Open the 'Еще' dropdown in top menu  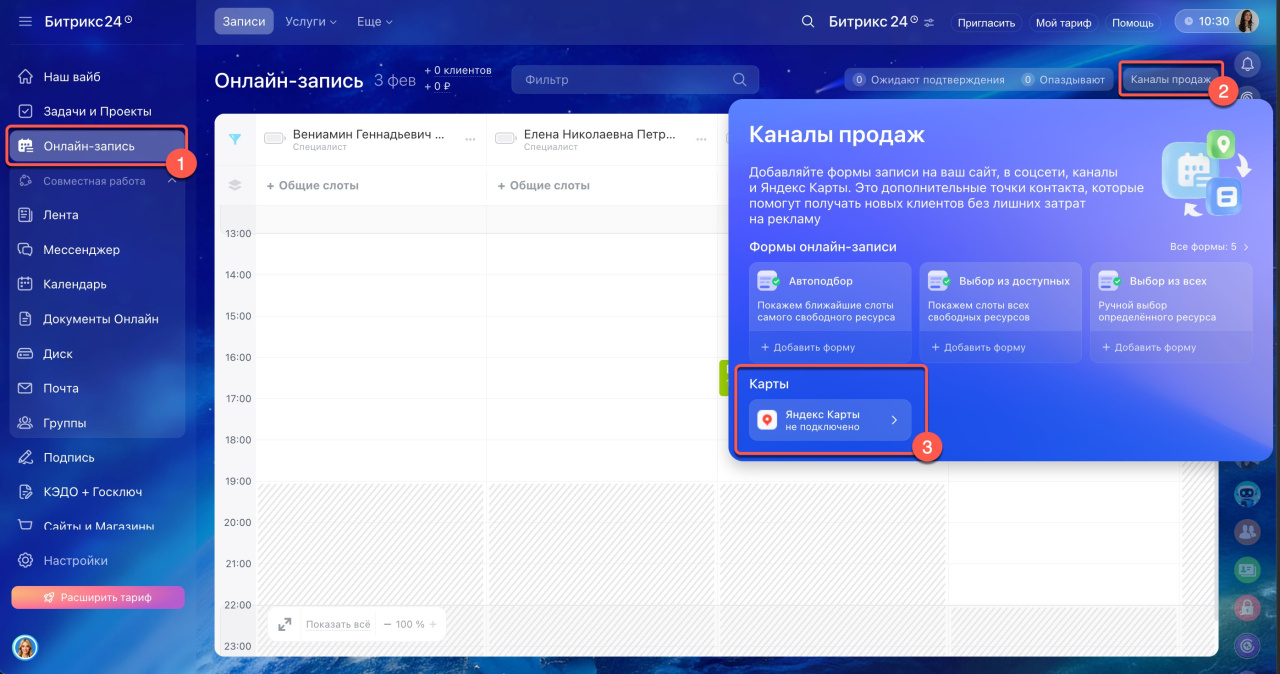tap(374, 21)
